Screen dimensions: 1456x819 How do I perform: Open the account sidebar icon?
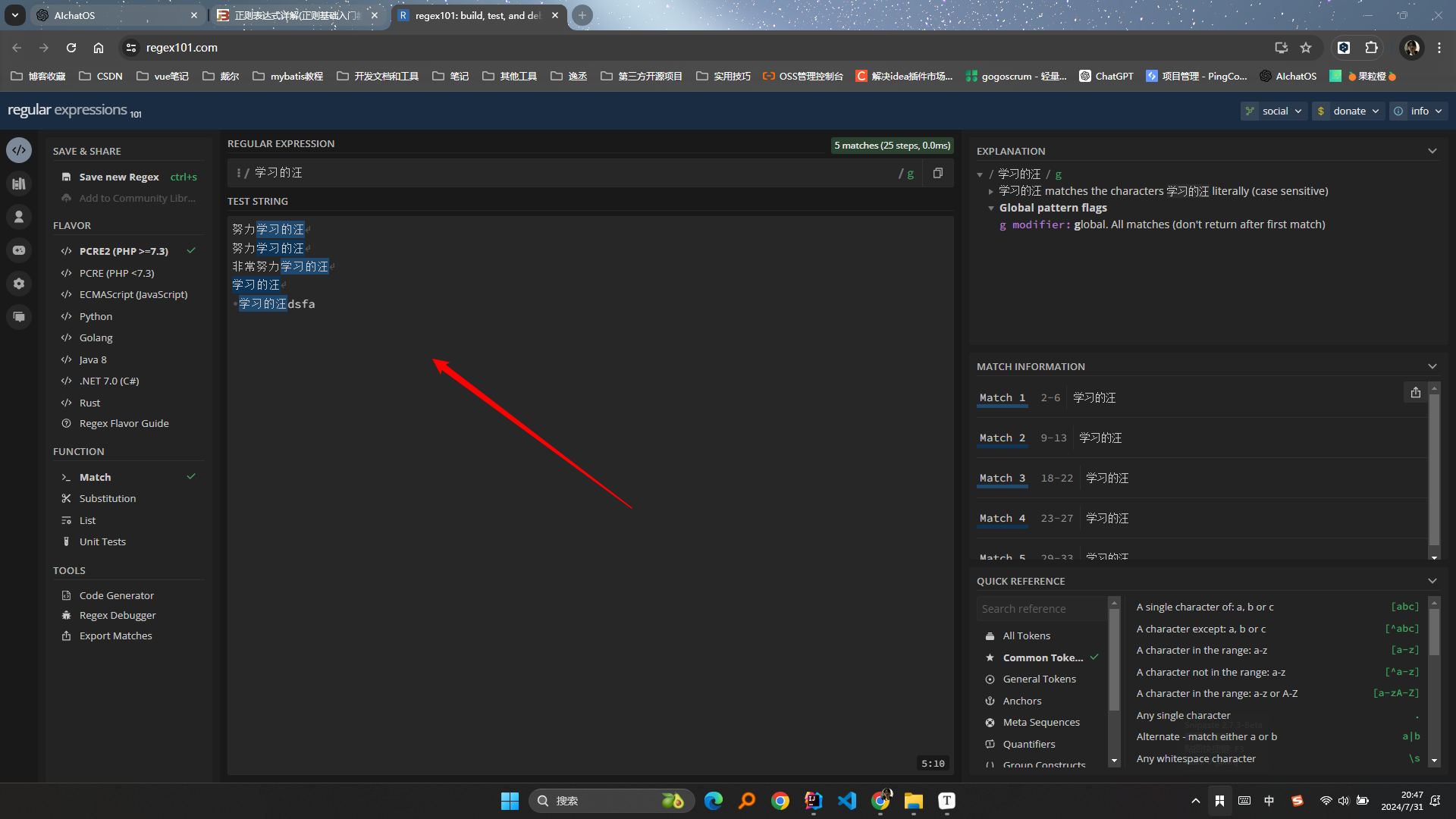[19, 217]
